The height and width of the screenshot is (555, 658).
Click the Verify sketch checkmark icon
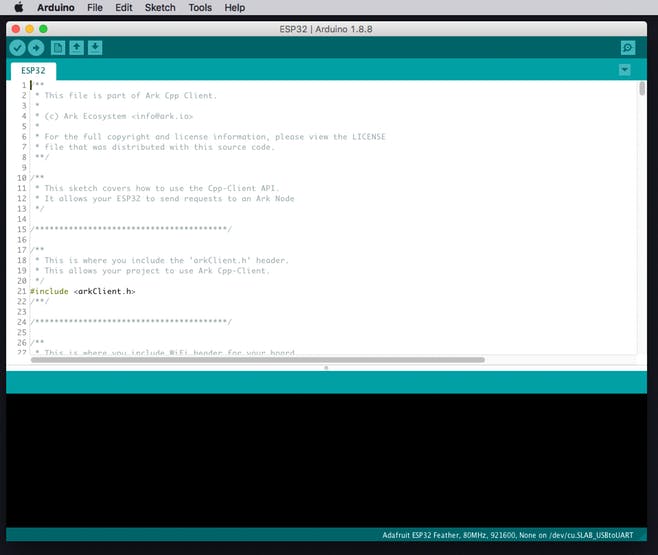pyautogui.click(x=18, y=47)
